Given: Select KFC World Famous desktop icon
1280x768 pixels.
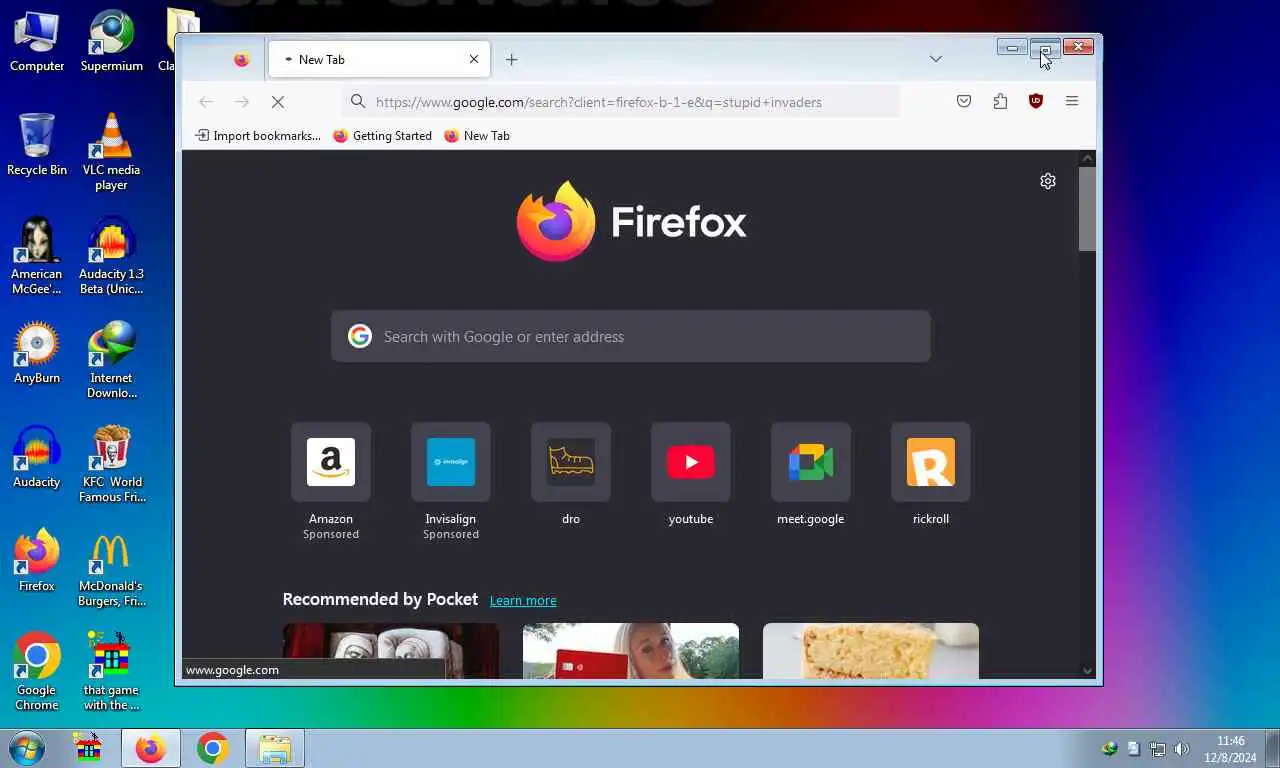Looking at the screenshot, I should point(111,465).
